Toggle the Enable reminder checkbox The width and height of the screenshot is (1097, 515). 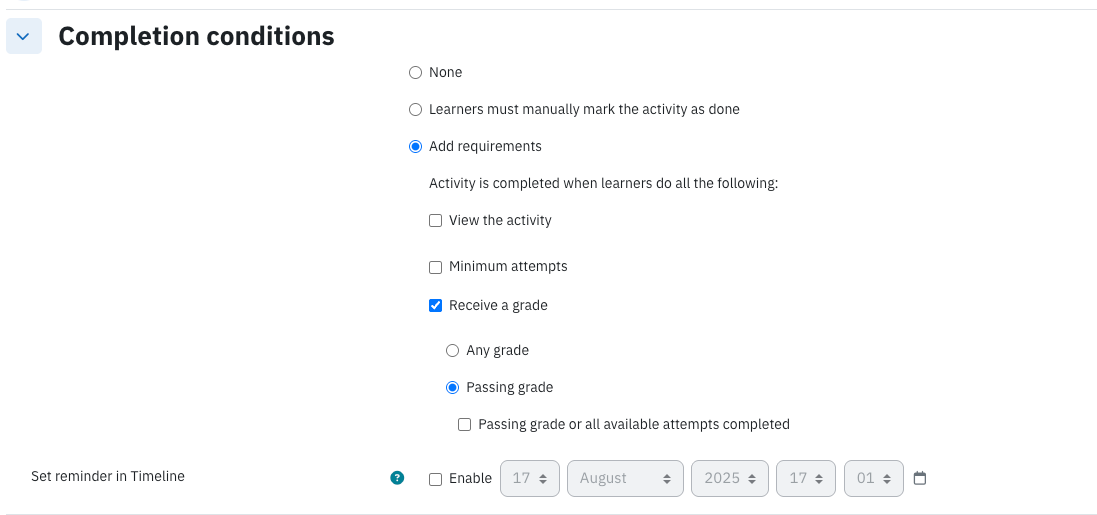[435, 479]
